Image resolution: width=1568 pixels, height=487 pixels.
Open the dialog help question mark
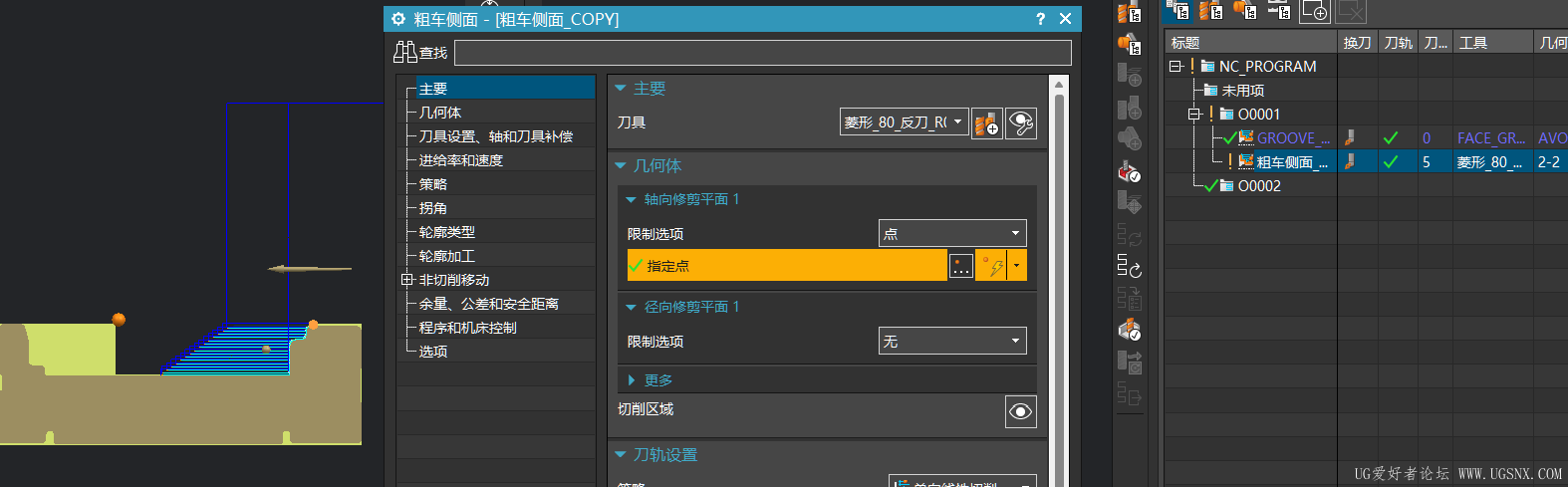coord(1041,19)
